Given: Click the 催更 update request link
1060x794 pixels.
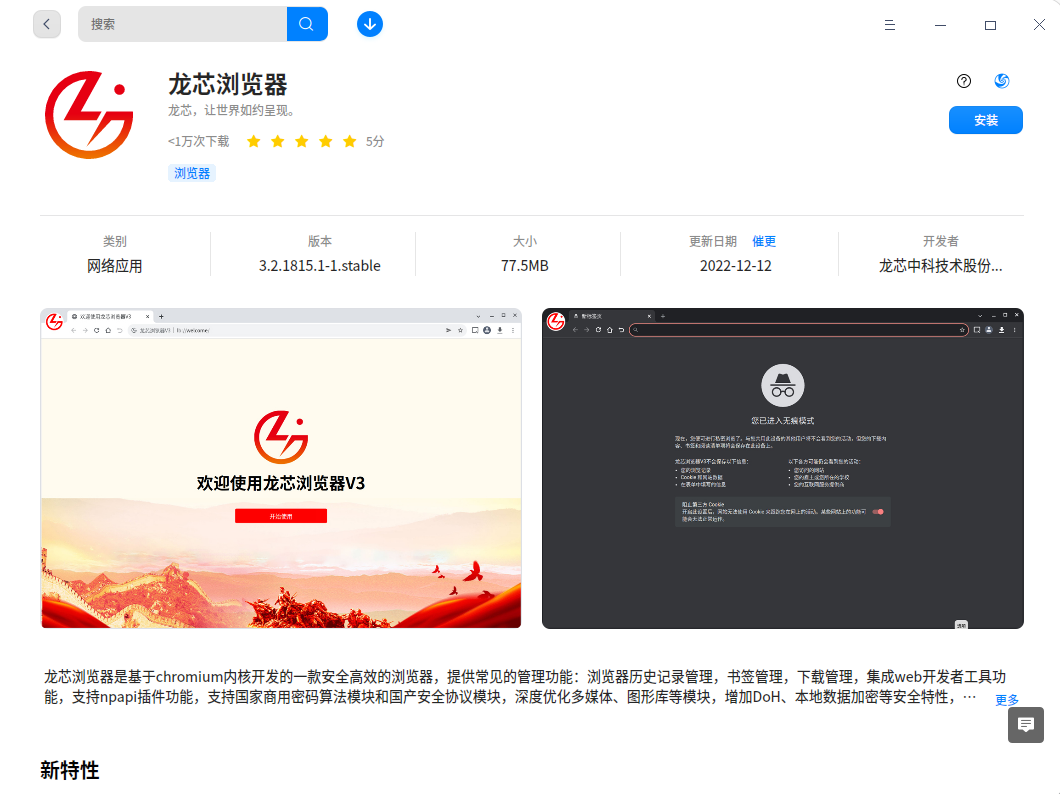Looking at the screenshot, I should tap(764, 241).
